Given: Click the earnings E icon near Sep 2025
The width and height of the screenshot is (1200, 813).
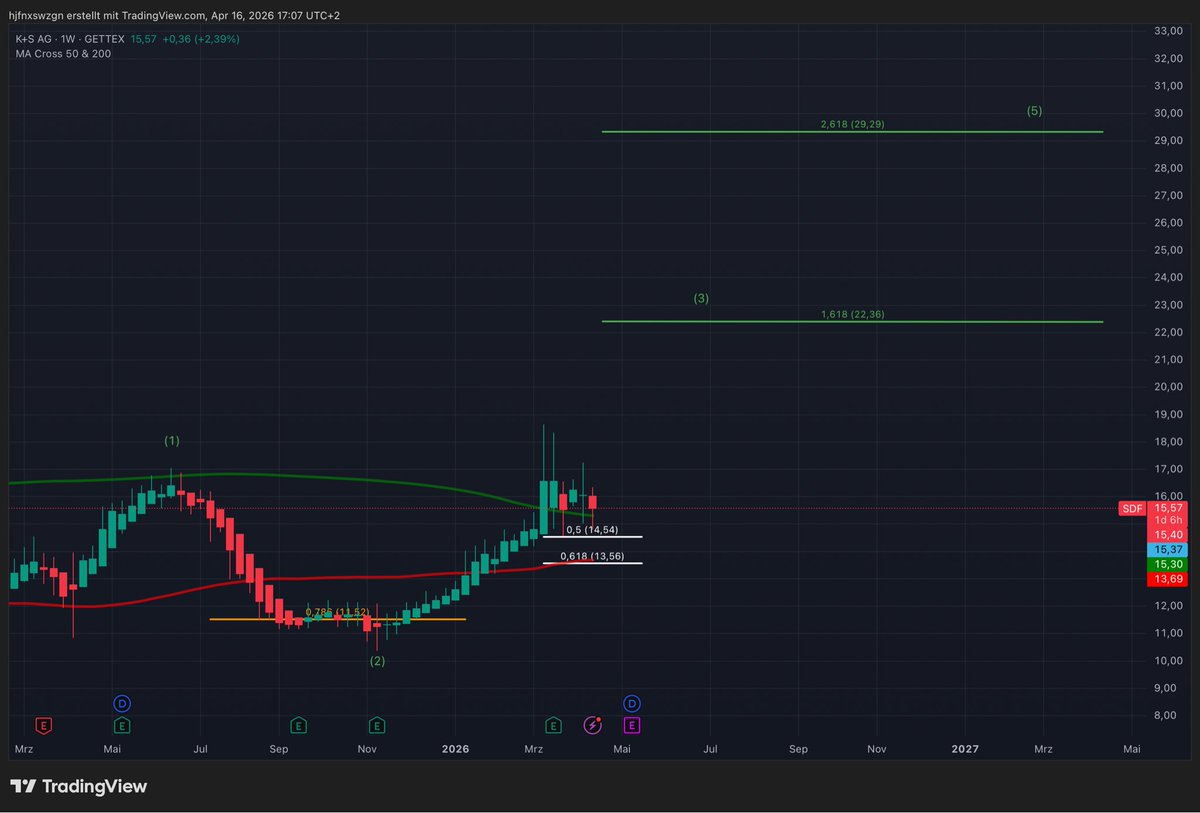Looking at the screenshot, I should (297, 724).
